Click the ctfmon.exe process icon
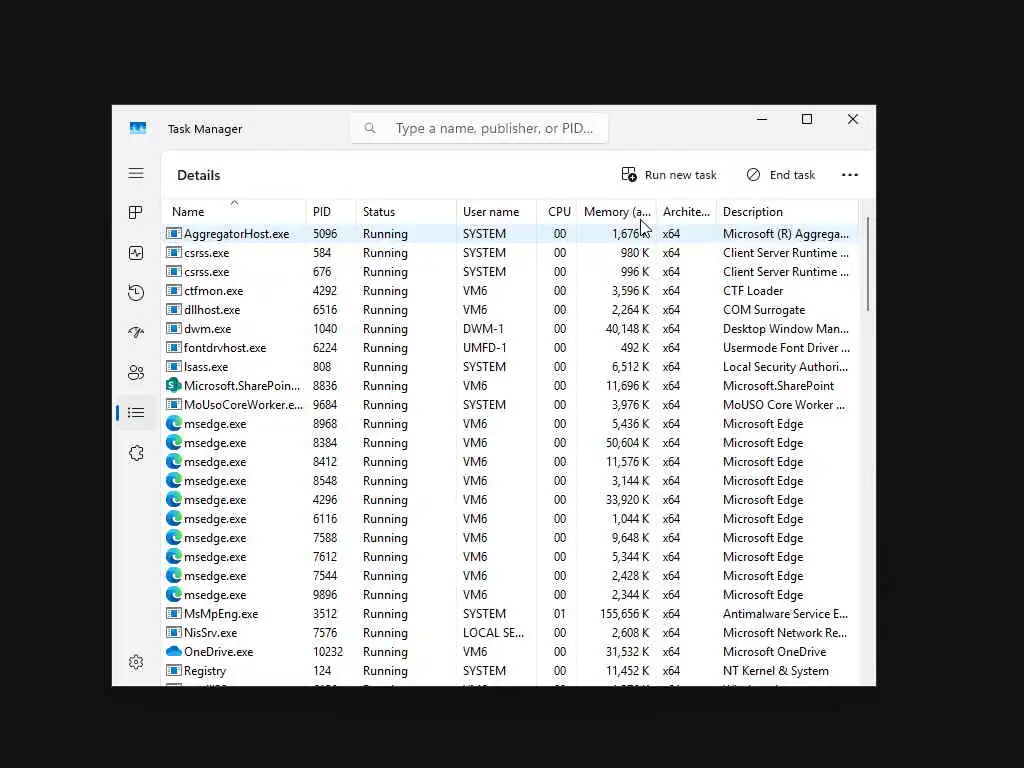 (173, 291)
